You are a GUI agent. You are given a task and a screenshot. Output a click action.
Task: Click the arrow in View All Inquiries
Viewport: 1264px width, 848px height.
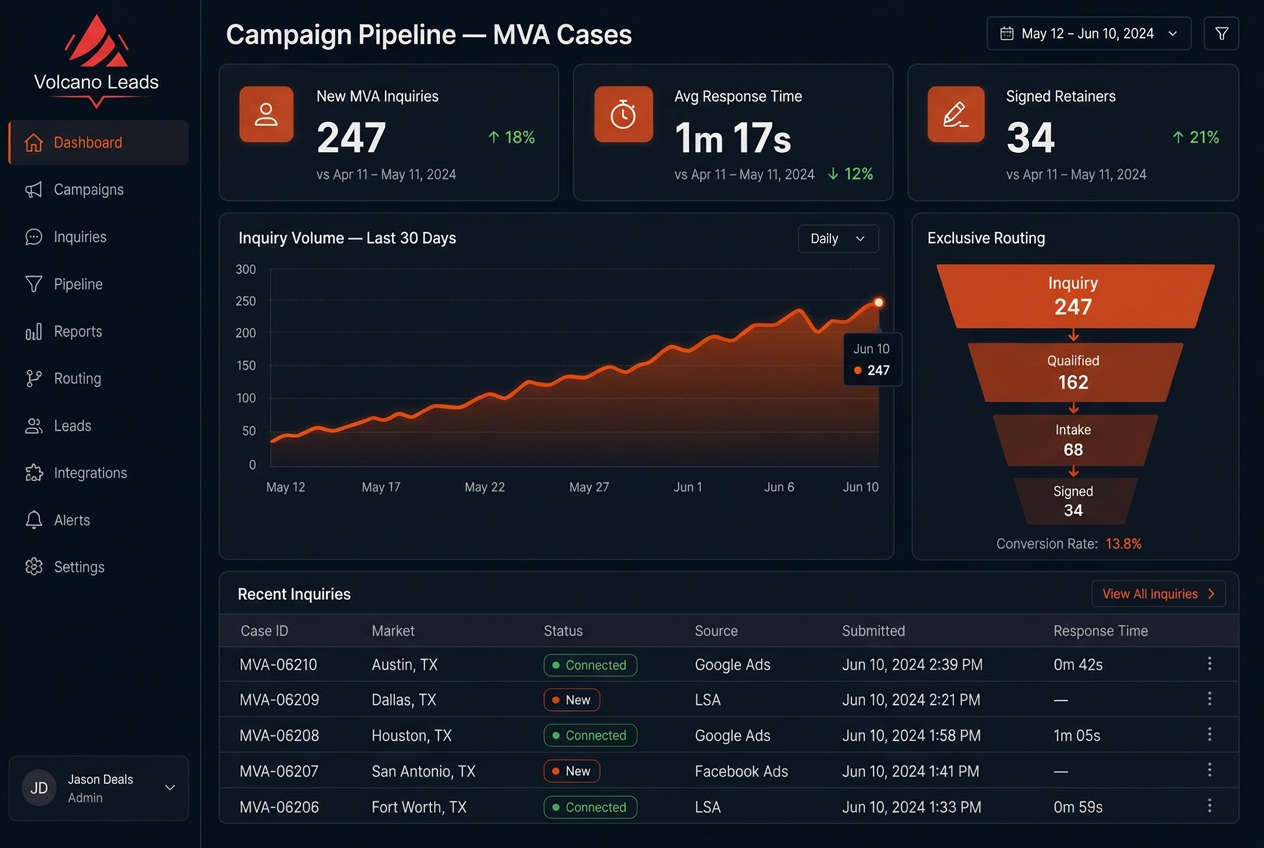click(x=1211, y=594)
